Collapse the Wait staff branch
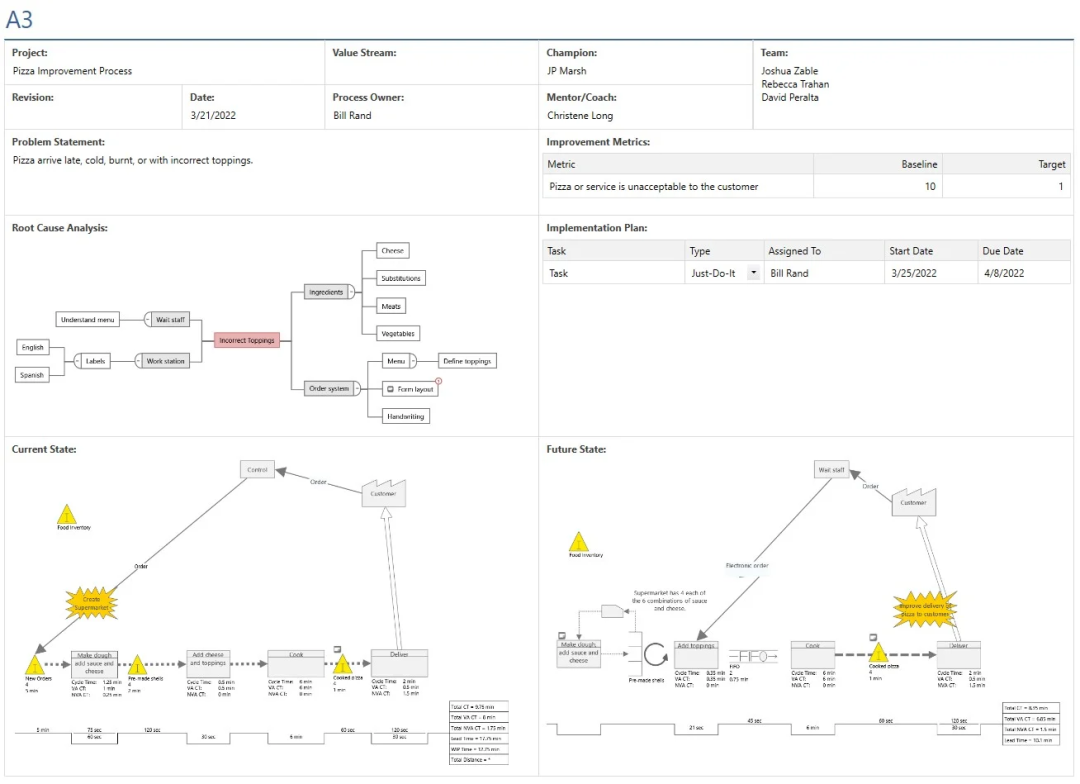This screenshot has height=784, width=1080. tap(149, 320)
